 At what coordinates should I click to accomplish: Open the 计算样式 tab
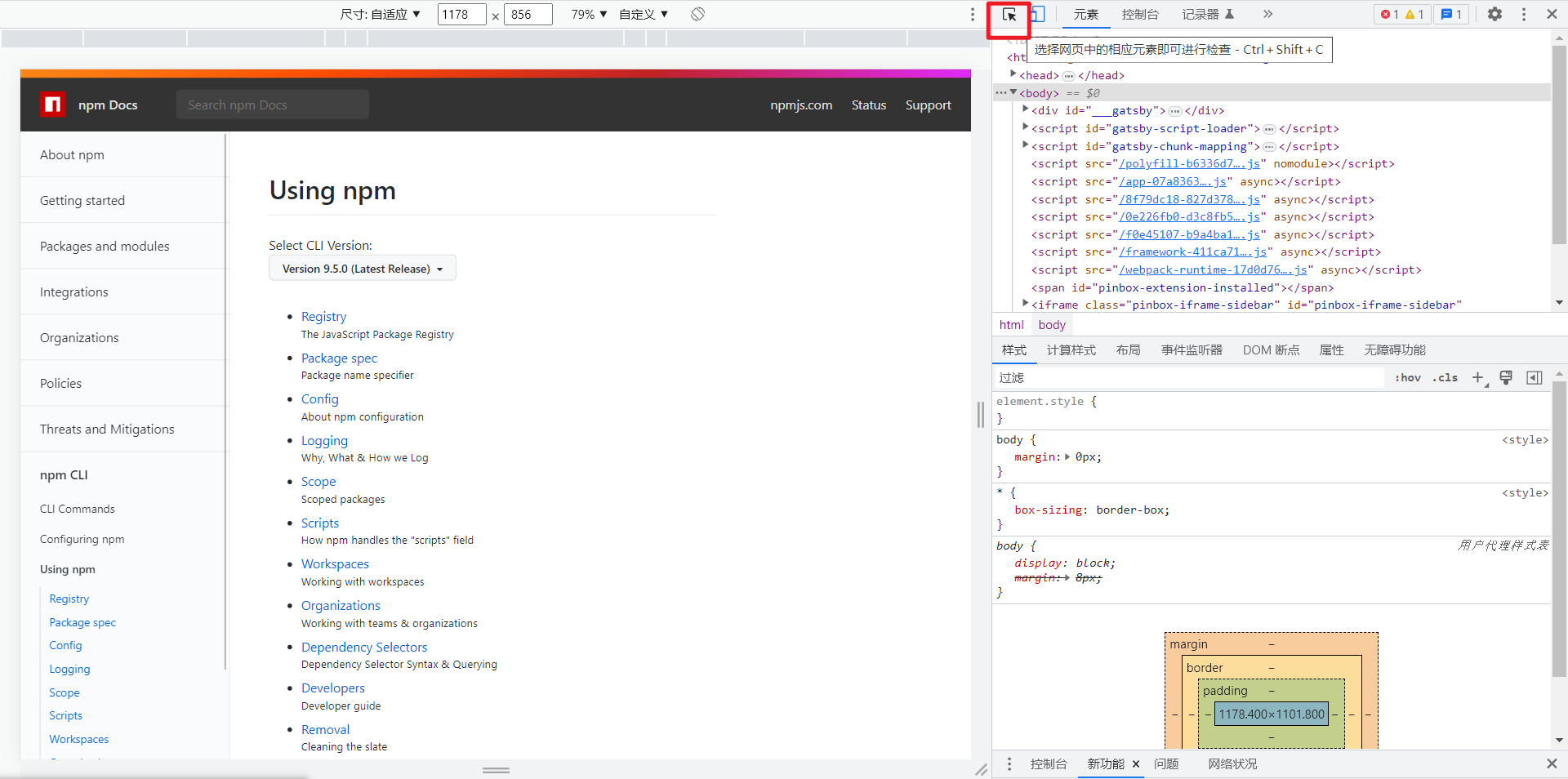coord(1071,349)
